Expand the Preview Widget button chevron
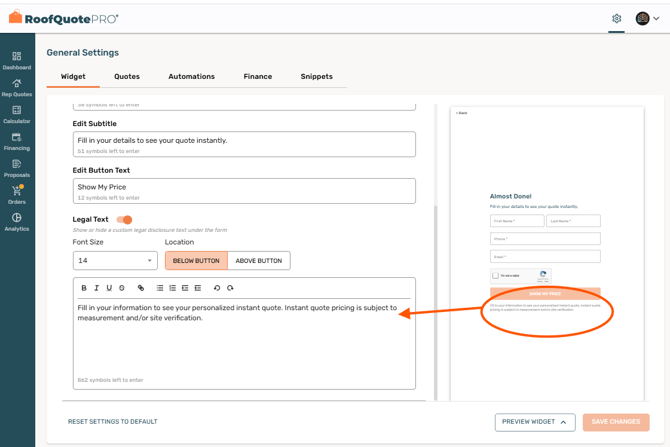 point(563,422)
